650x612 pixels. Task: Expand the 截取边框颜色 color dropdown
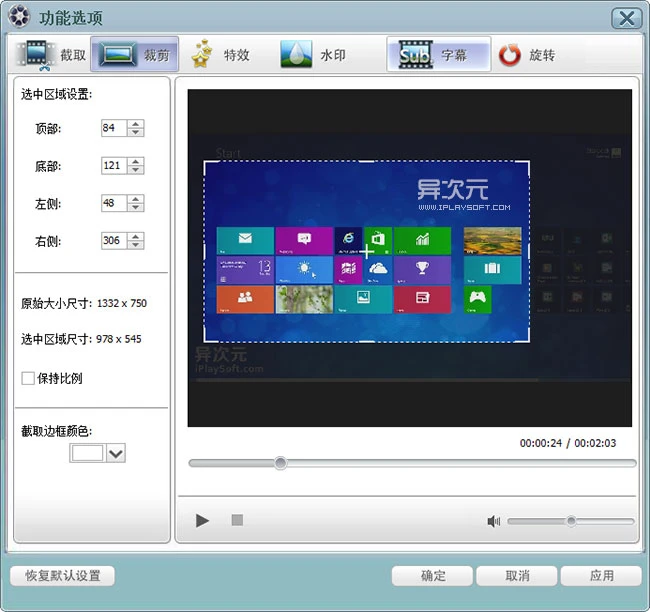(115, 454)
